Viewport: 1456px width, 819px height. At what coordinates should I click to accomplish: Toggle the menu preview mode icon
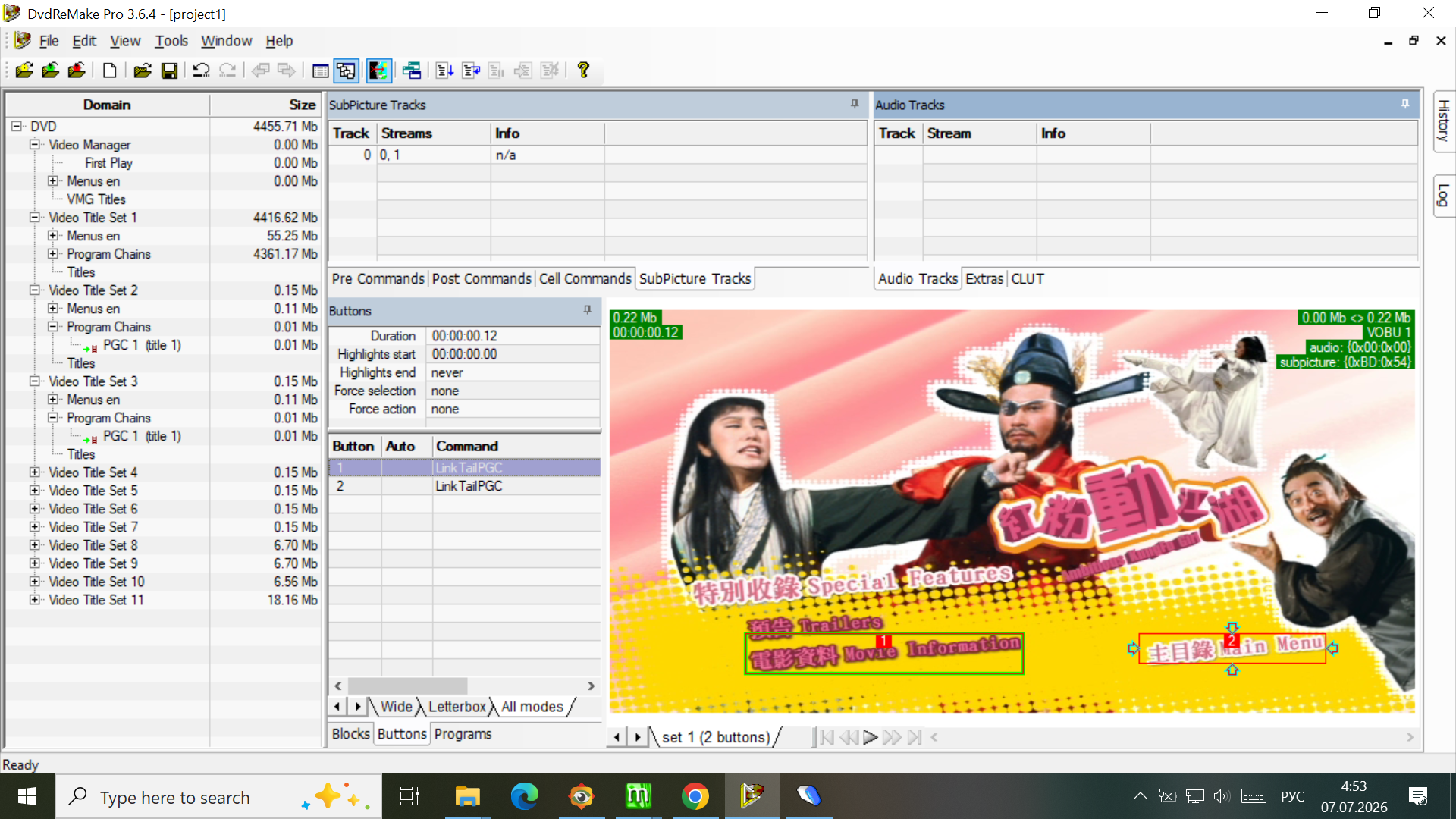[378, 71]
